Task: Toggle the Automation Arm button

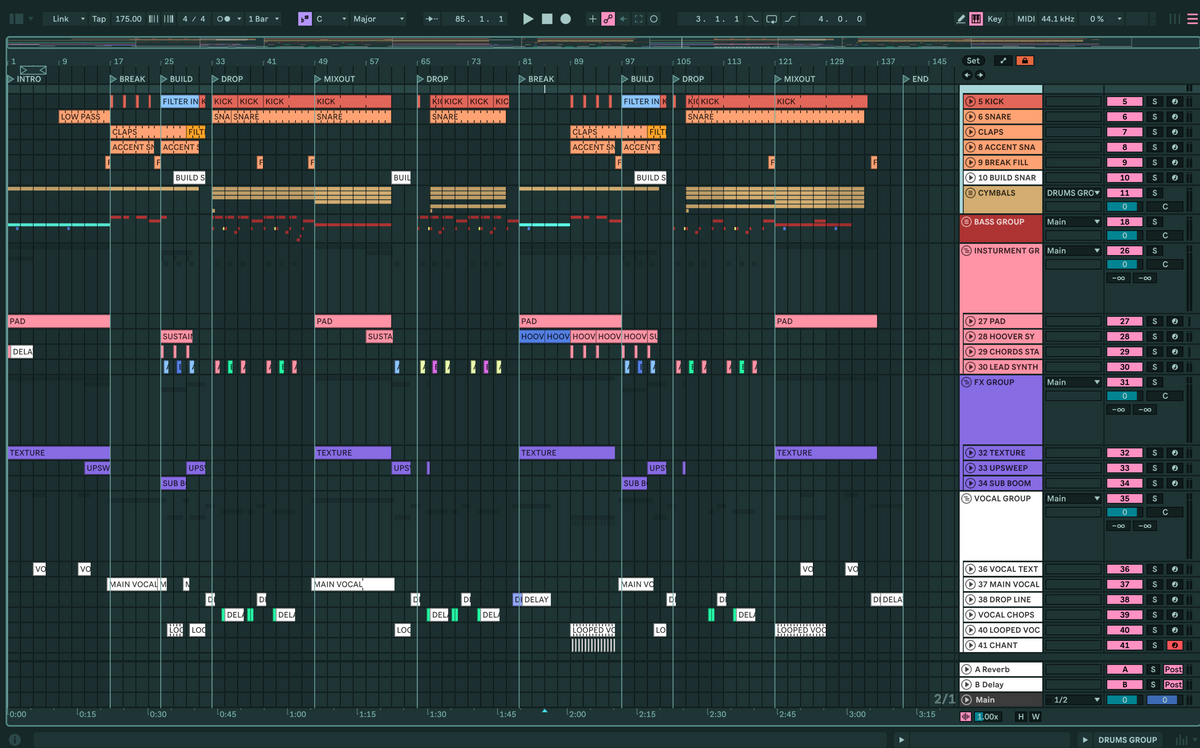Action: (607, 18)
